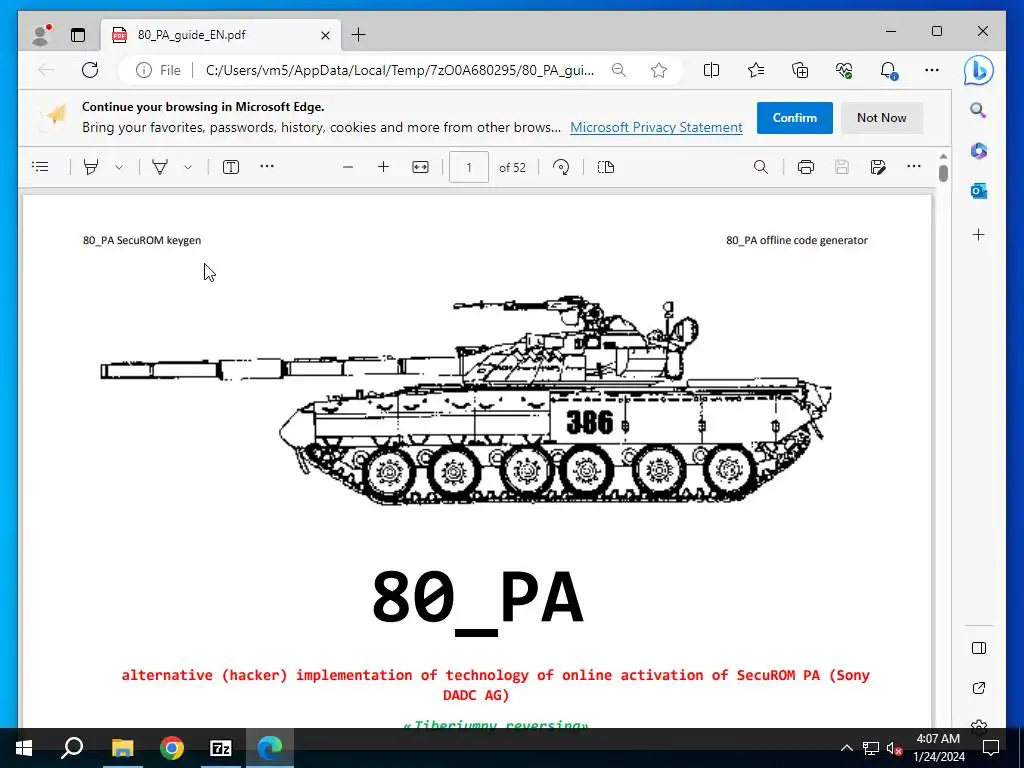The image size is (1024, 768).
Task: View site information icon next to File
Action: point(144,70)
